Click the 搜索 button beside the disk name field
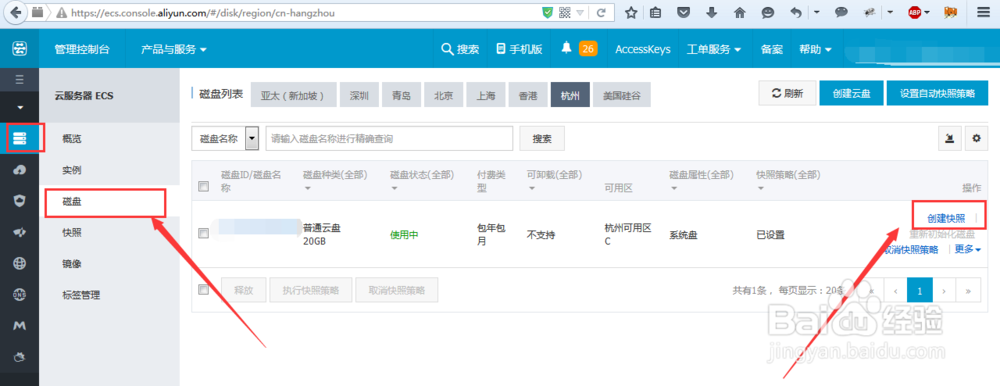 pyautogui.click(x=542, y=138)
